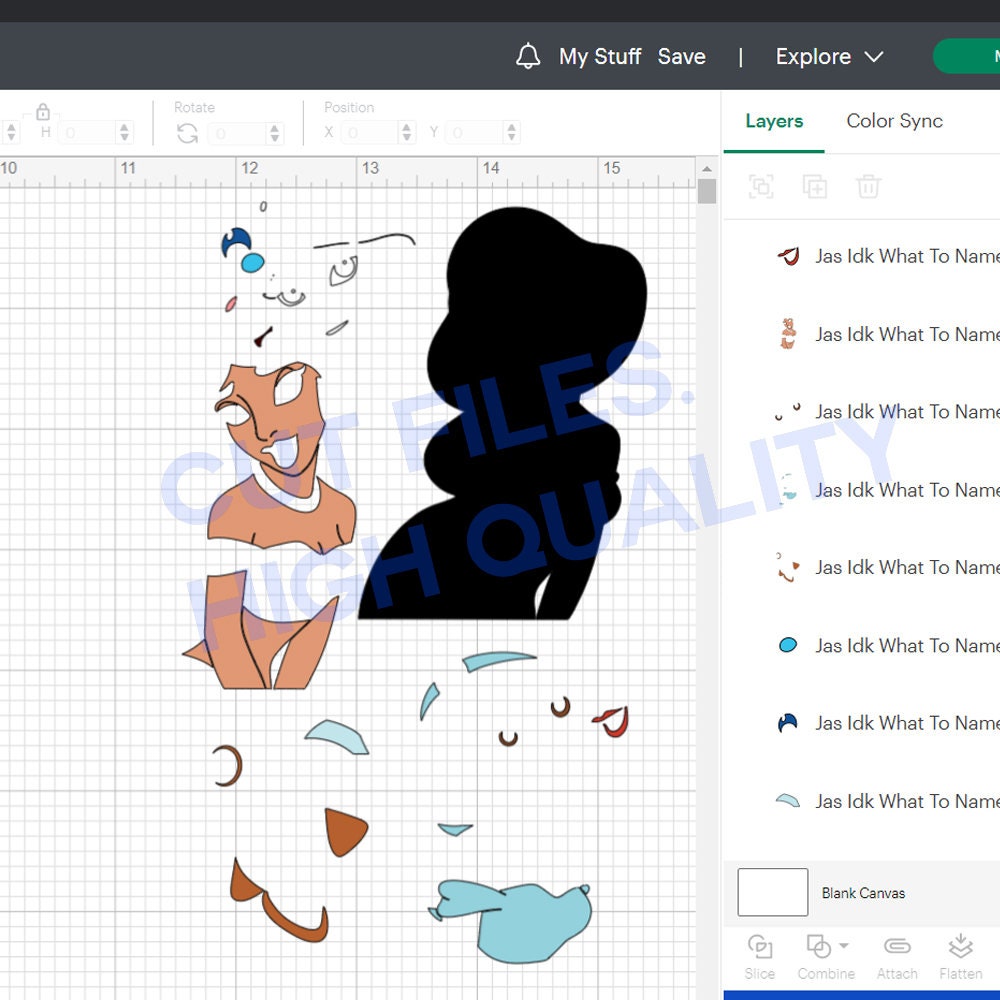The width and height of the screenshot is (1000, 1000).
Task: Select the layer with red lips thumbnail
Action: 862,256
